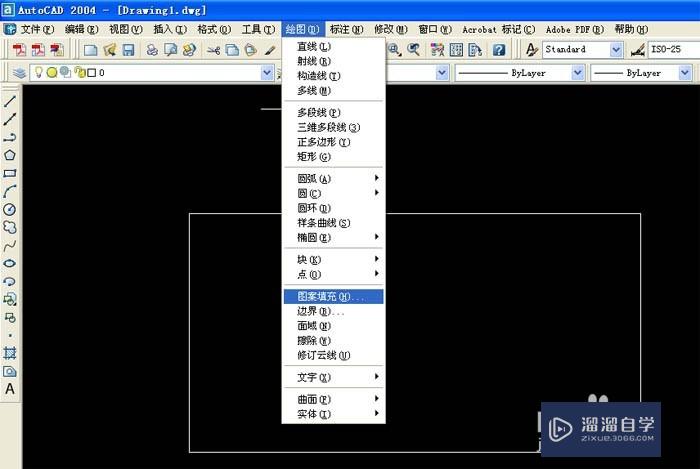The width and height of the screenshot is (700, 469).
Task: Select the Multiline Text A tool
Action: 10,389
